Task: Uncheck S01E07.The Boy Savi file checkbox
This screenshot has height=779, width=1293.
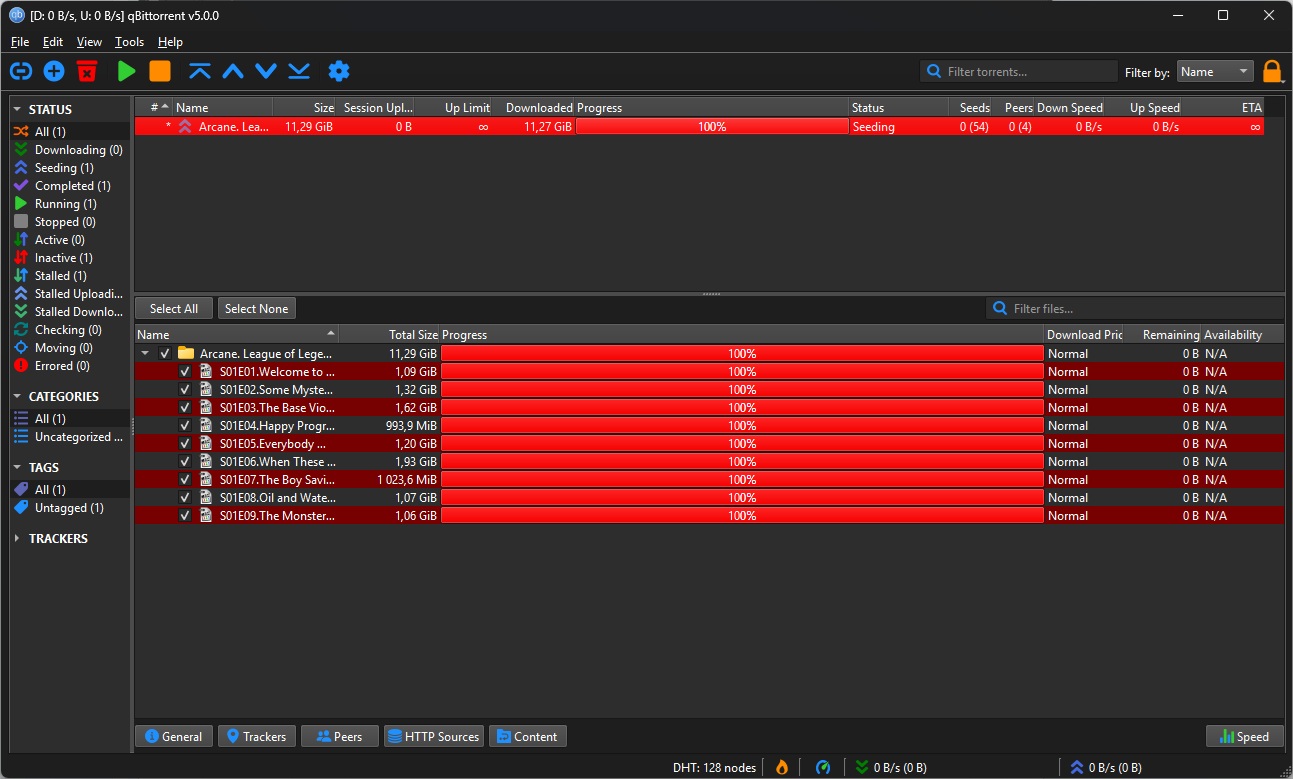Action: (185, 479)
